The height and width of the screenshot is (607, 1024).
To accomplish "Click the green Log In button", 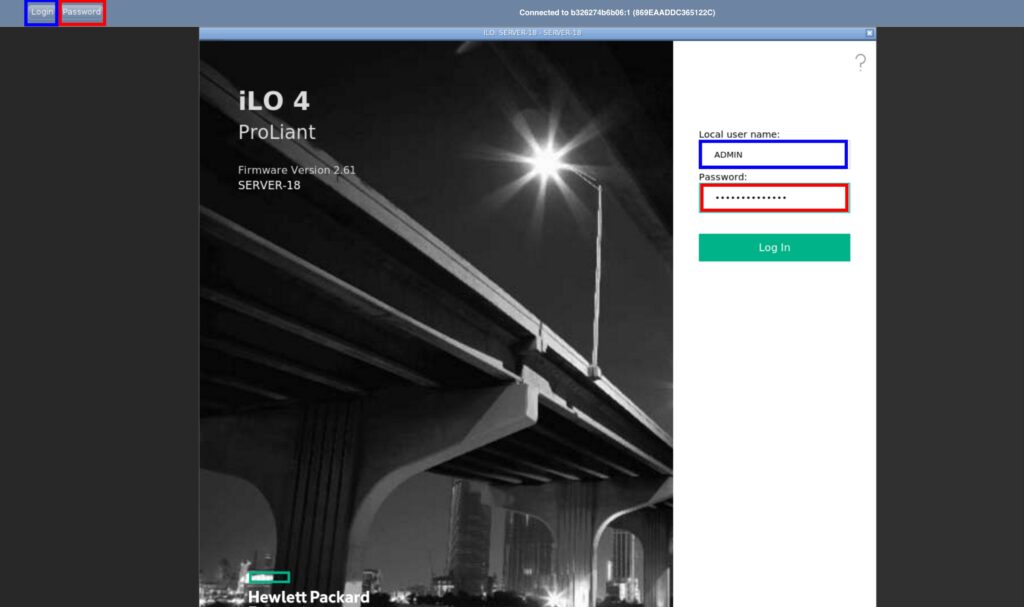I will coord(774,248).
